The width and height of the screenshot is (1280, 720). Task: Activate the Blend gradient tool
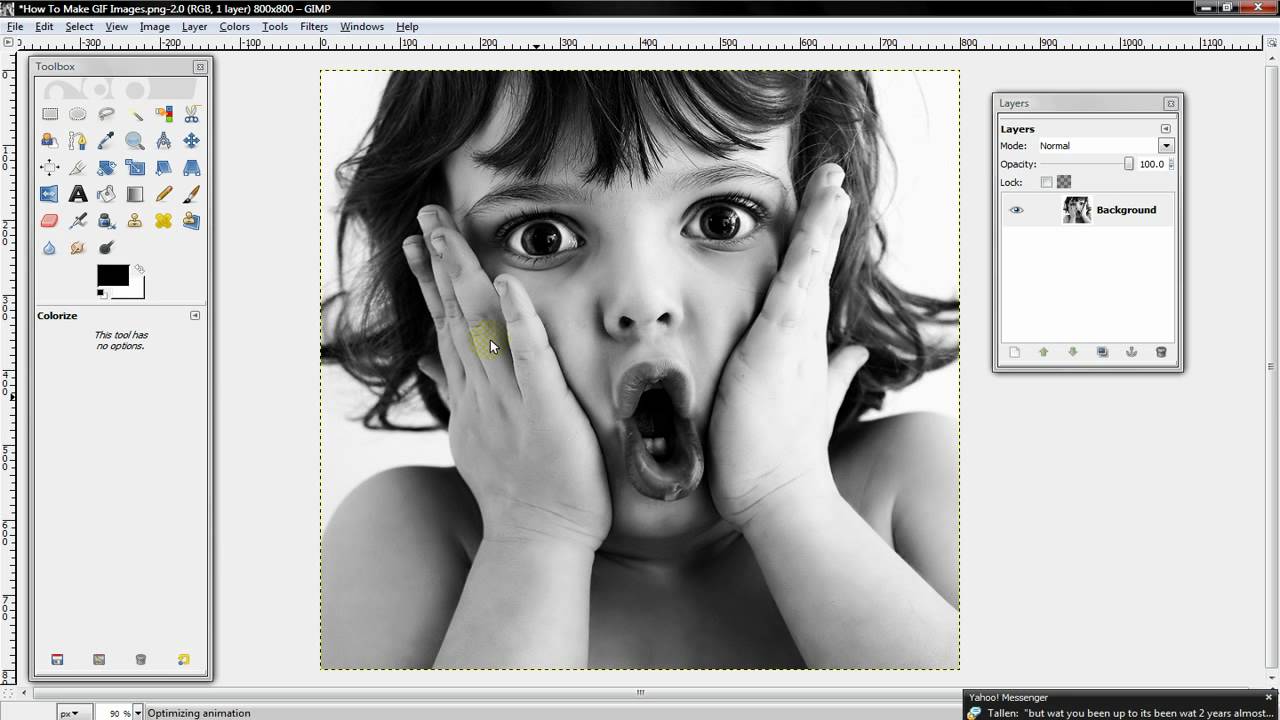(x=134, y=194)
